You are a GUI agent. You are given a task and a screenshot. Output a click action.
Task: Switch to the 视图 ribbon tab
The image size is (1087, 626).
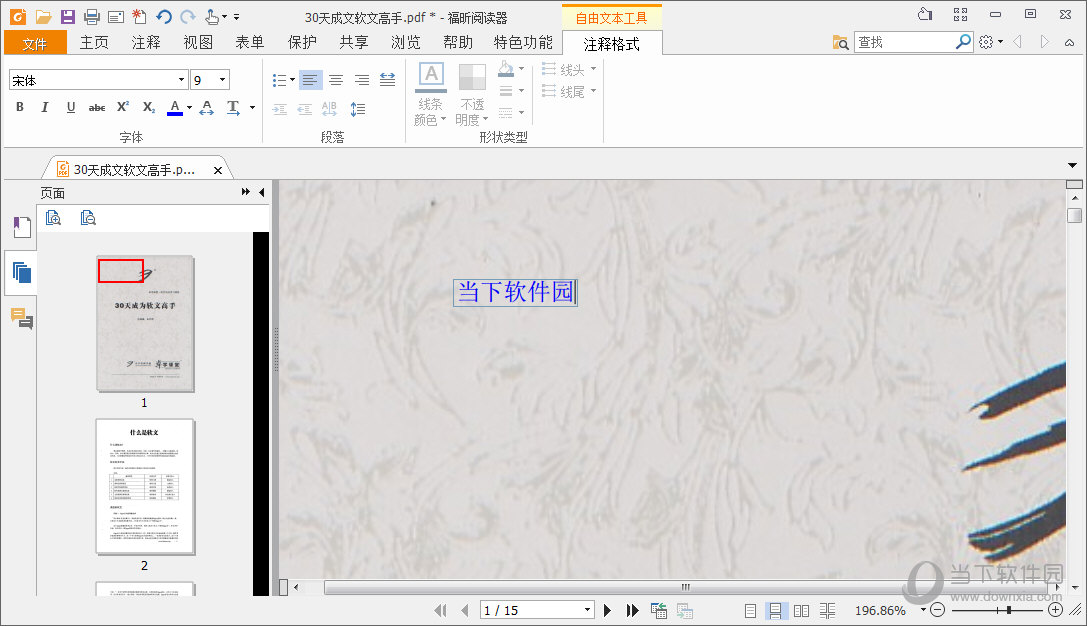tap(197, 43)
